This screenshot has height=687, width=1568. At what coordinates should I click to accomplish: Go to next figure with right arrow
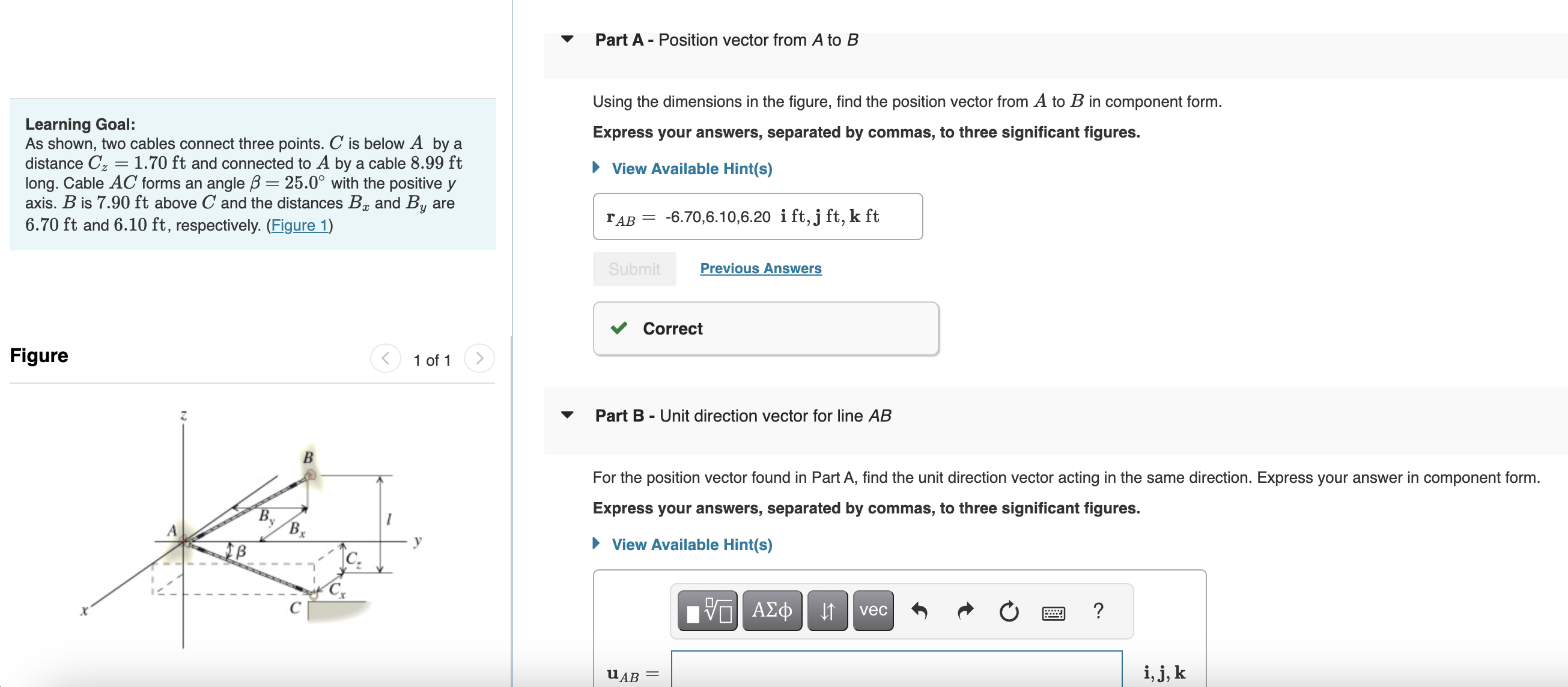[479, 359]
